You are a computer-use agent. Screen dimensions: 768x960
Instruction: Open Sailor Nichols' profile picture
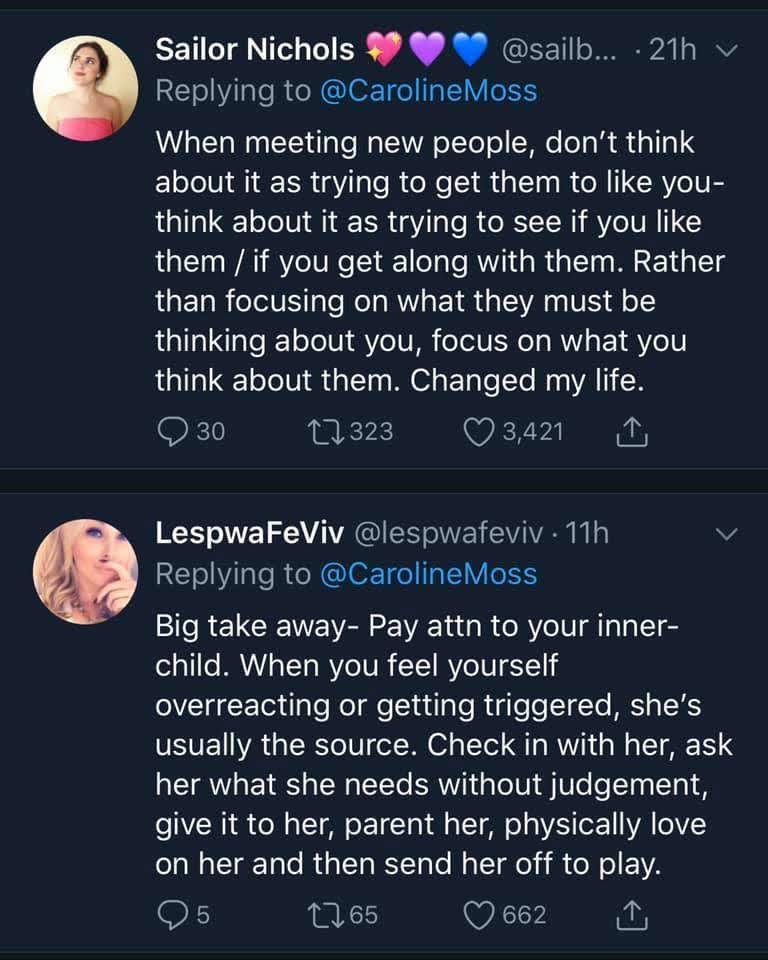(86, 89)
